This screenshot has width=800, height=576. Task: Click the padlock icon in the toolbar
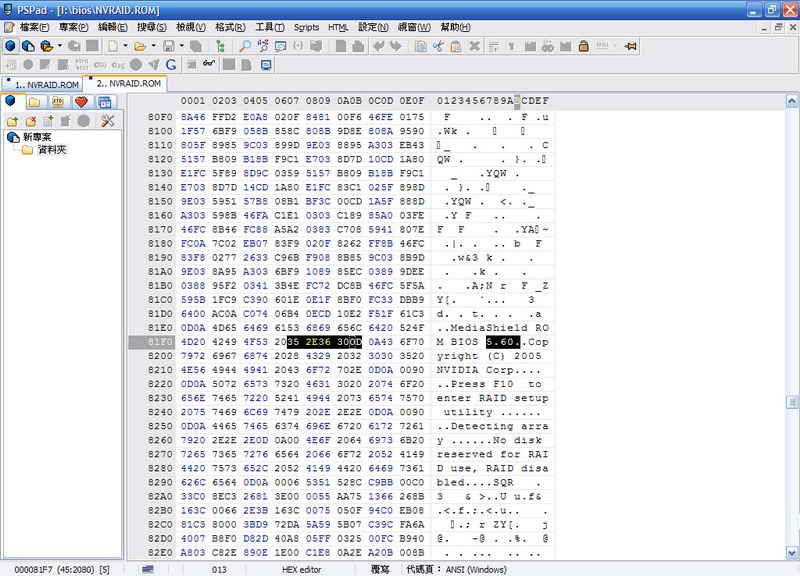click(x=583, y=46)
